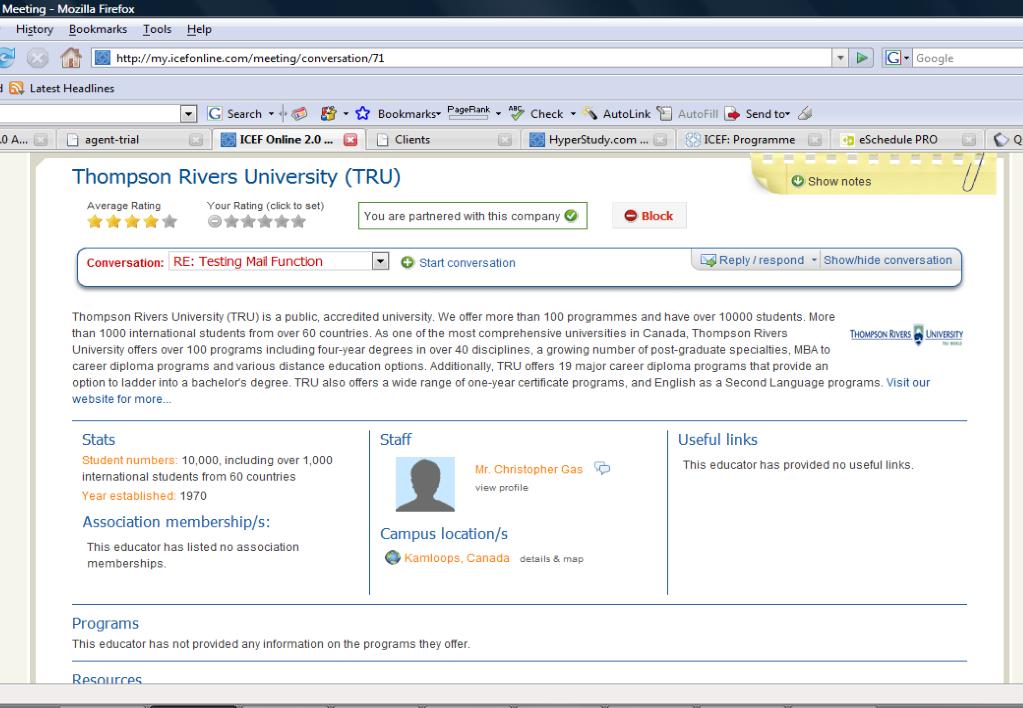Click the Google toolbar G Search button
The image size is (1023, 708).
click(x=235, y=114)
